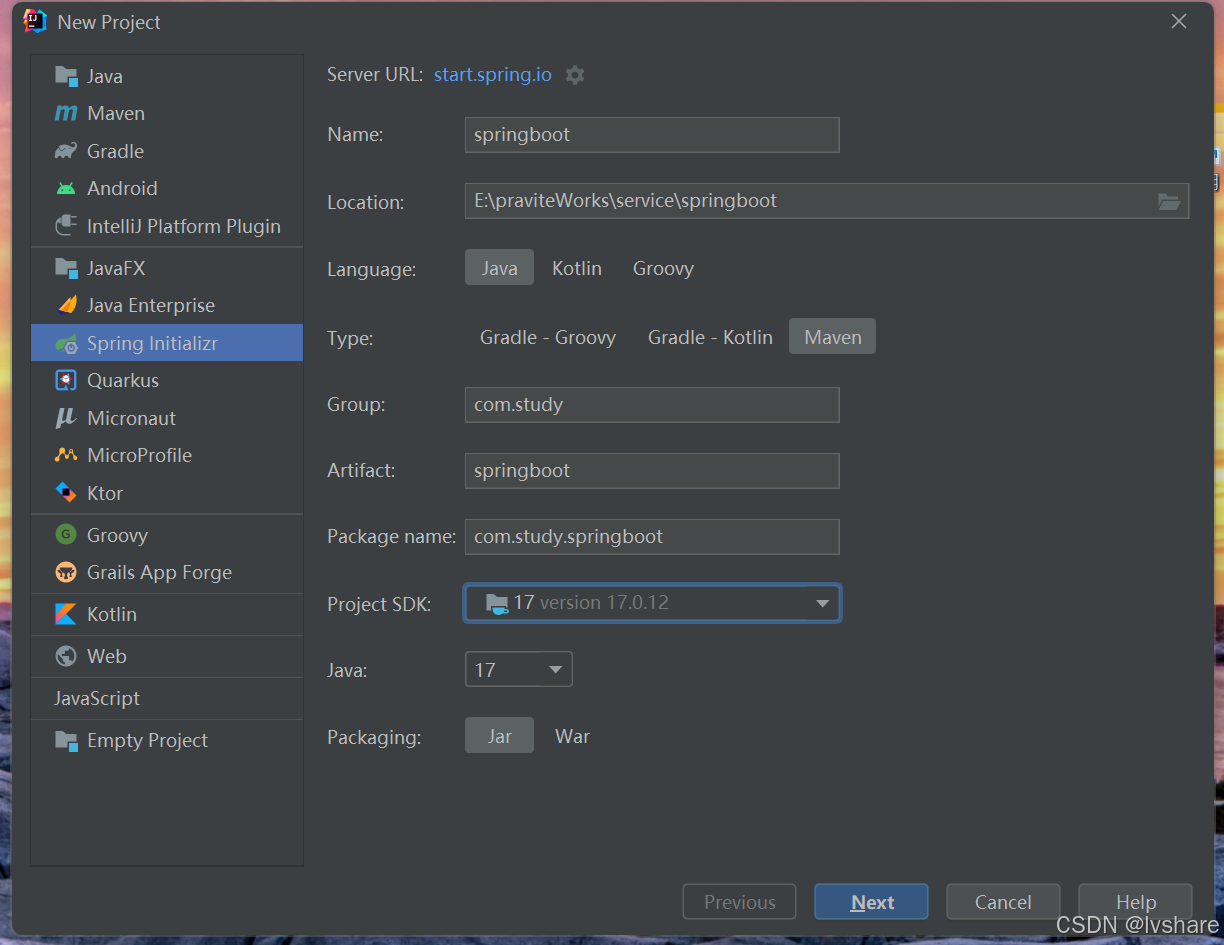Click the Help button

click(x=1135, y=902)
